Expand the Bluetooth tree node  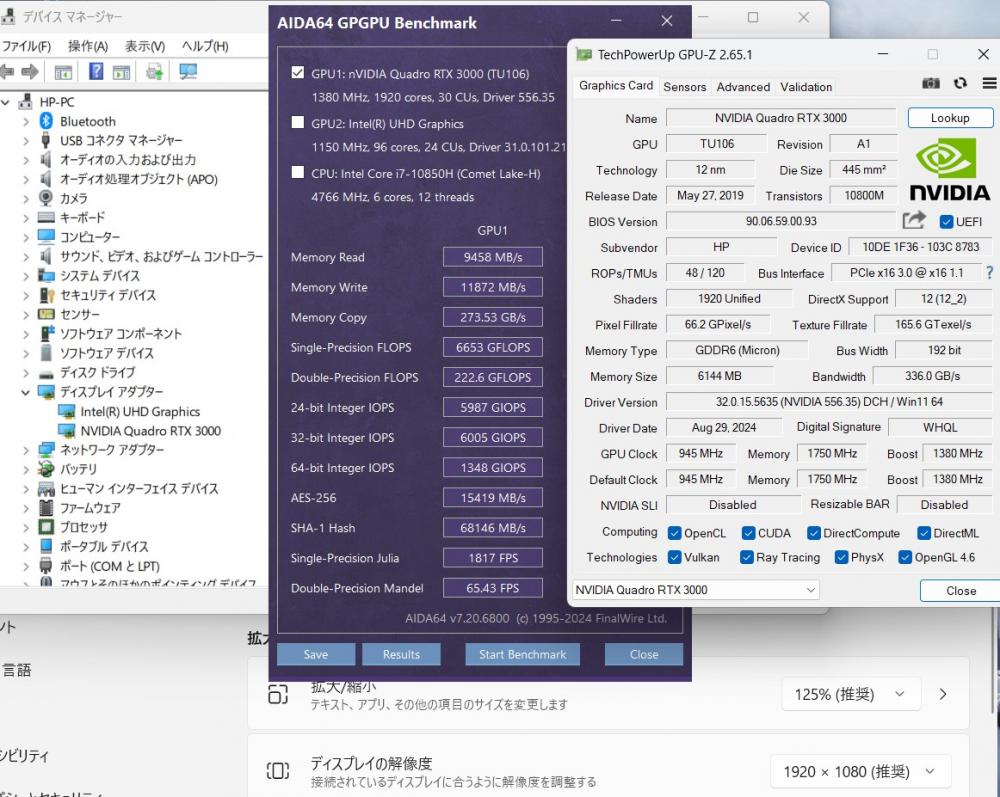(26, 121)
